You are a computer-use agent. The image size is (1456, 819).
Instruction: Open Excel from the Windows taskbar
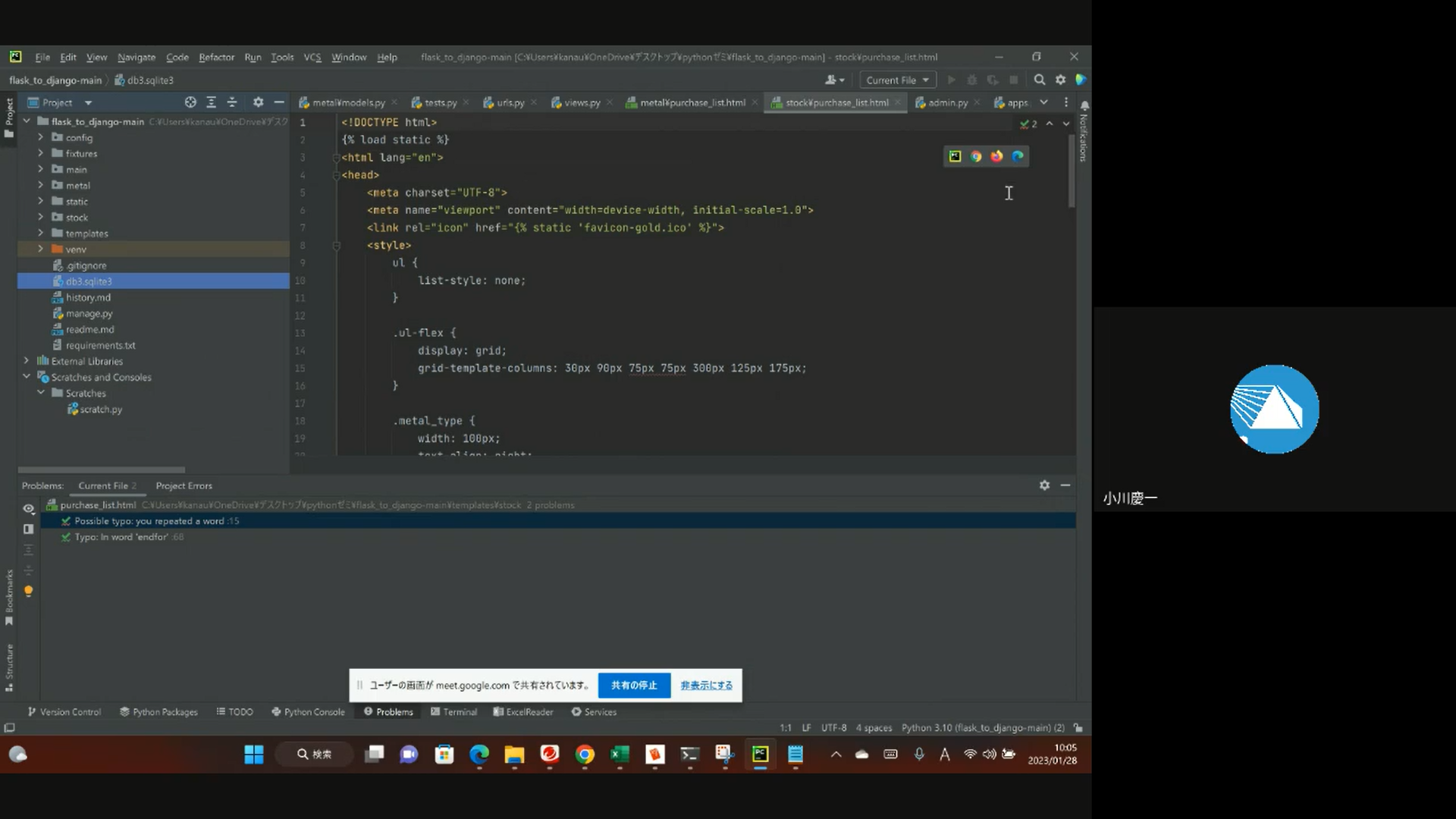coord(620,755)
